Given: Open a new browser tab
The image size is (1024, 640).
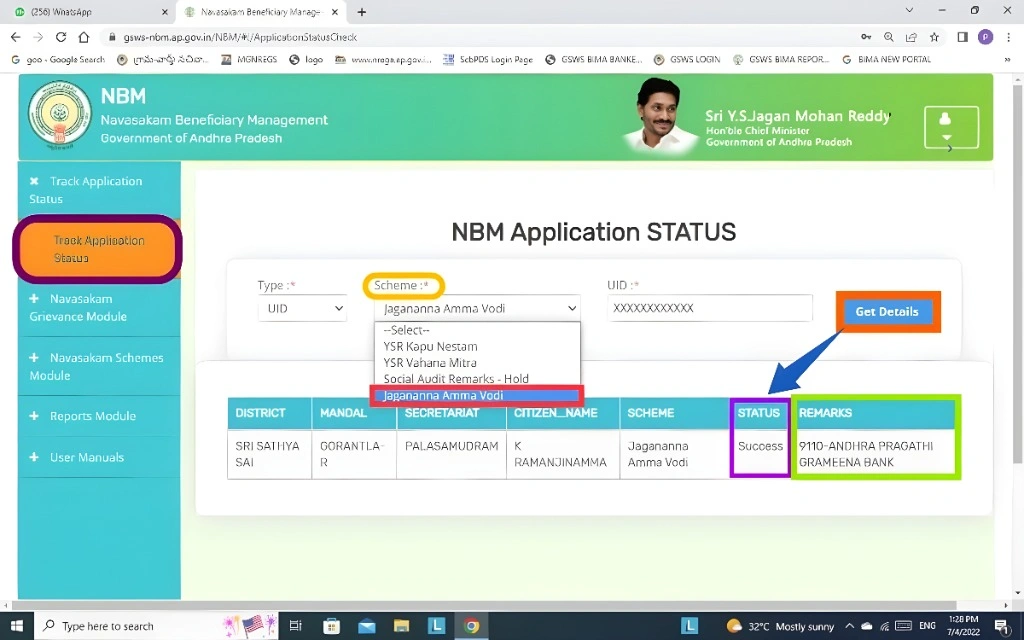Looking at the screenshot, I should point(362,12).
